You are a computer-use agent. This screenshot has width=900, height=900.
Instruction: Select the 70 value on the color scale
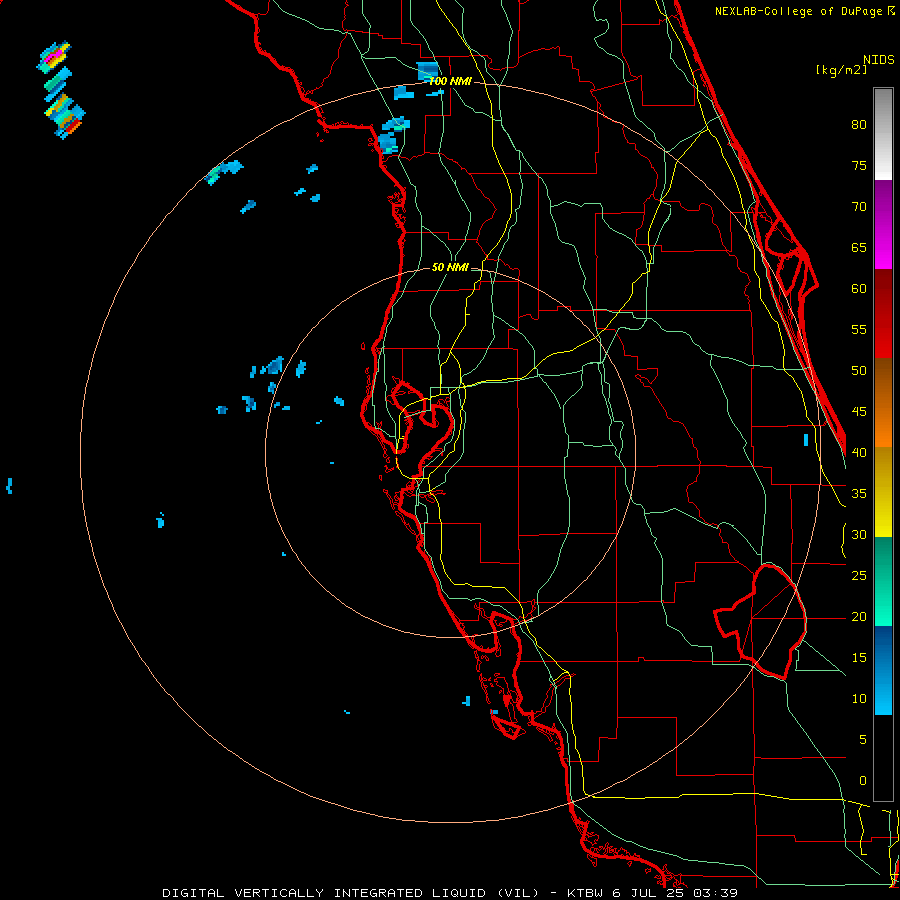(859, 207)
